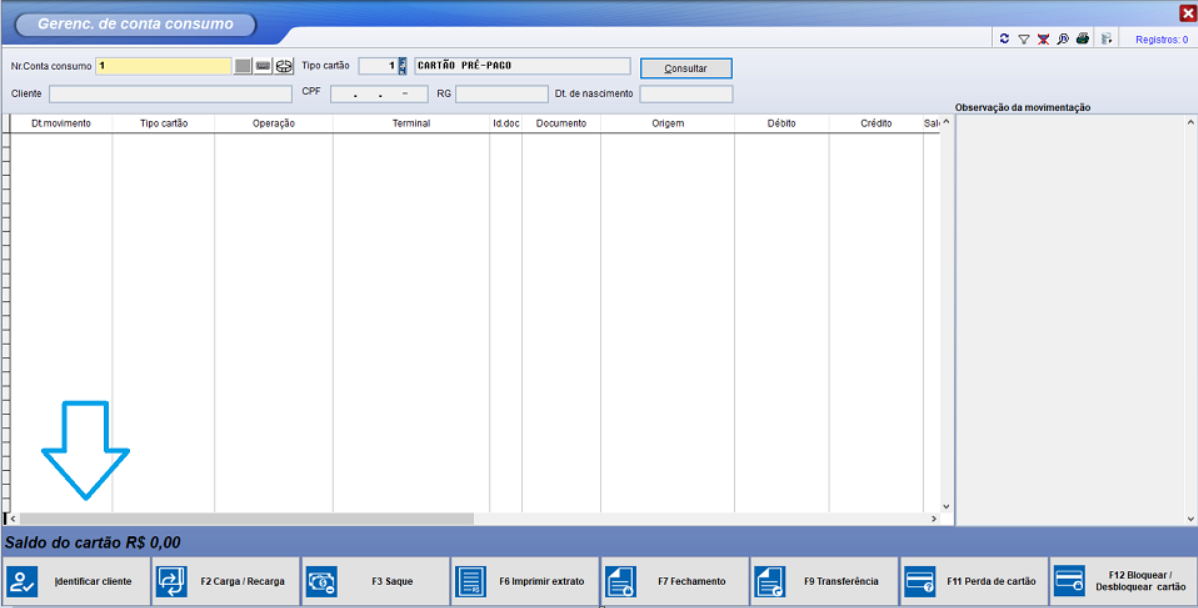
Task: Click the card reader icon near Nr.Conta consumo
Action: point(283,65)
